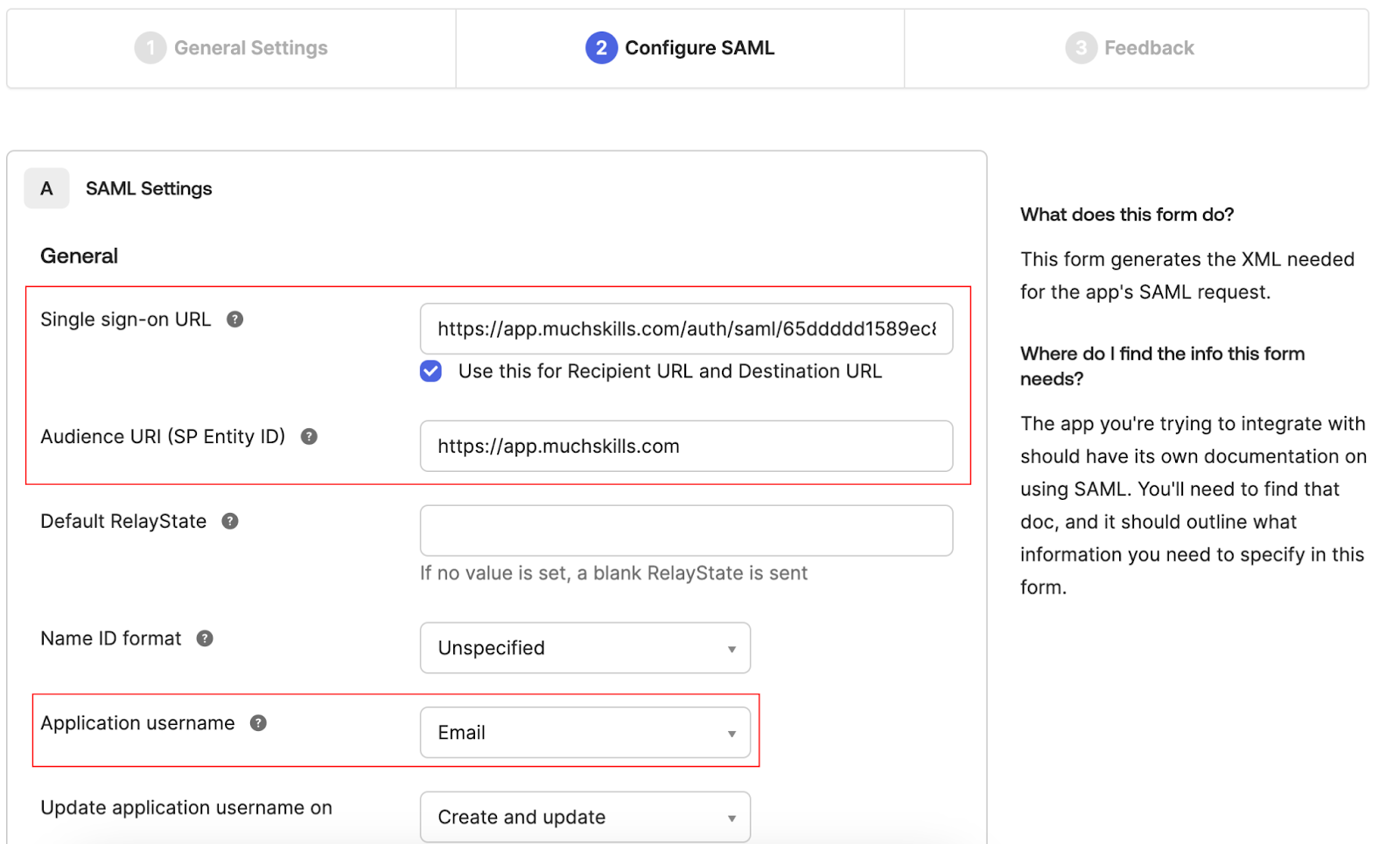Click 'What does this form do?' heading

click(x=1127, y=215)
